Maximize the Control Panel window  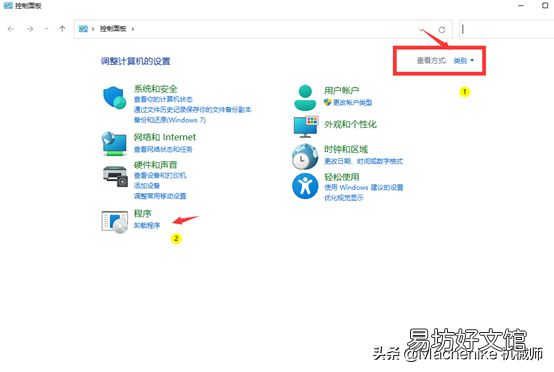click(x=545, y=6)
